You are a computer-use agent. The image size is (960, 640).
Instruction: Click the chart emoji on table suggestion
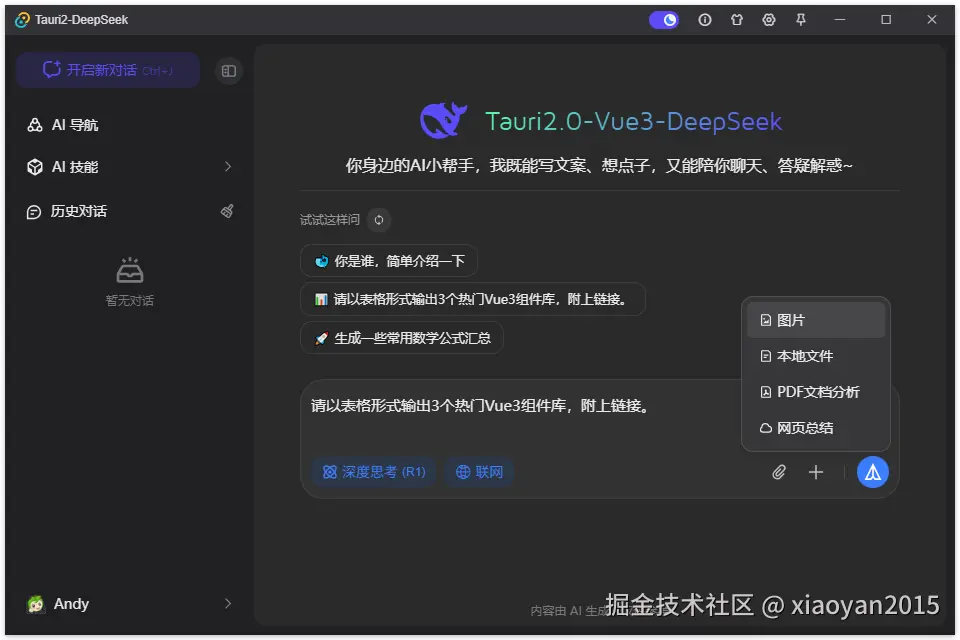click(x=321, y=299)
